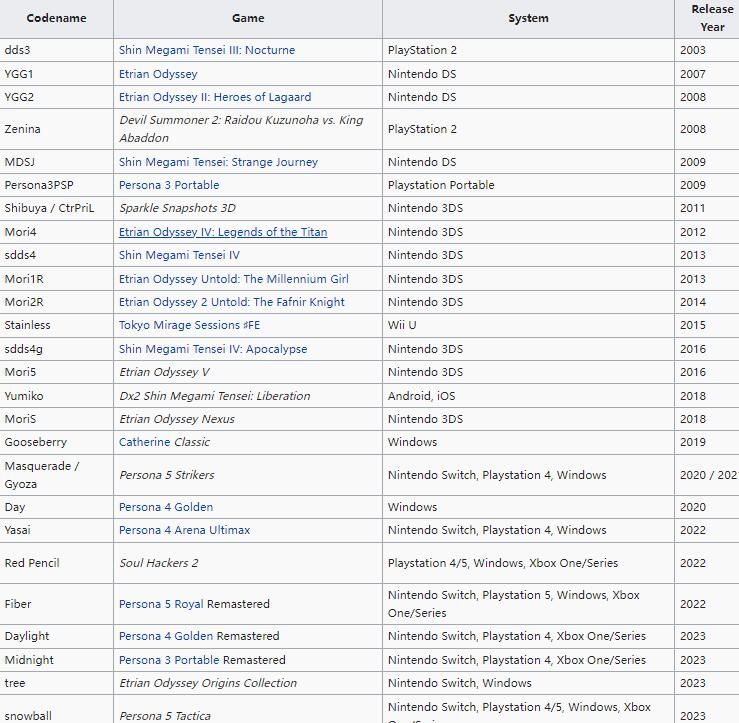Select the MDSJ codename cell
This screenshot has width=739, height=723.
[57, 162]
